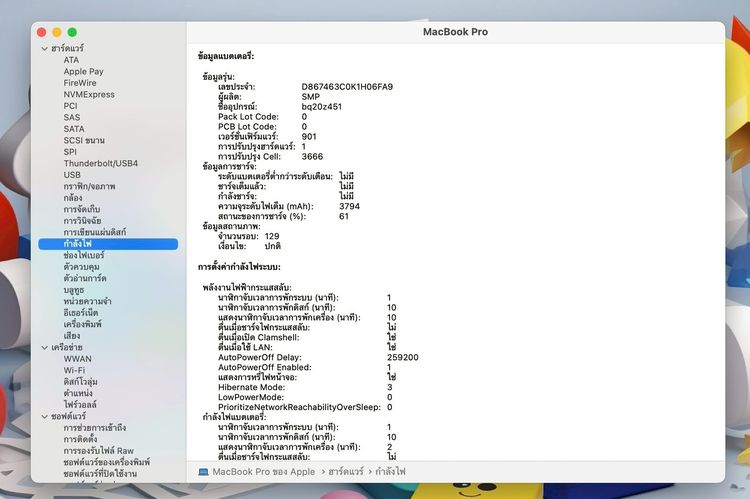The image size is (750, 499).
Task: Select the highlighted กำลังไฟ power item
Action: point(108,244)
